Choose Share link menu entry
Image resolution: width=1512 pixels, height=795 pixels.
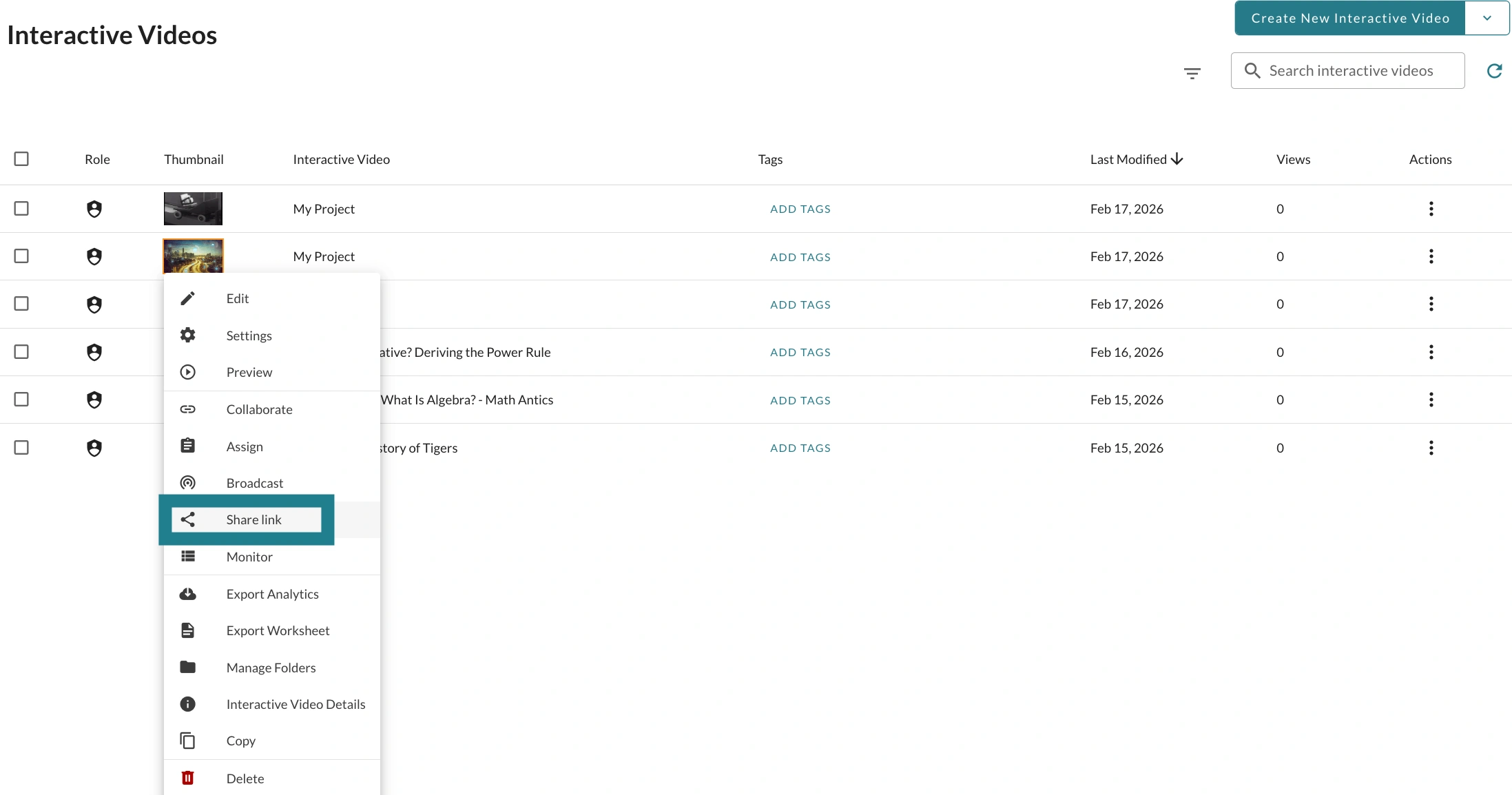[x=271, y=519]
